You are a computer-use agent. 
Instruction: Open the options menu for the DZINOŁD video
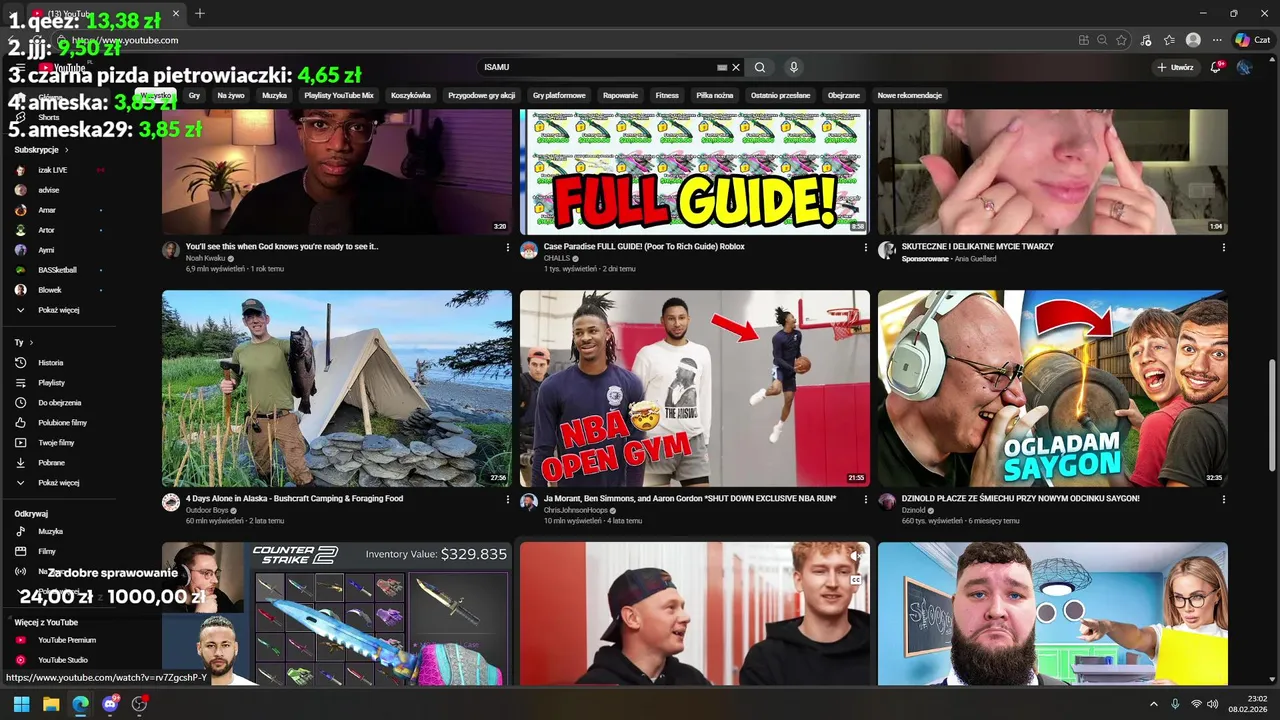click(1224, 499)
